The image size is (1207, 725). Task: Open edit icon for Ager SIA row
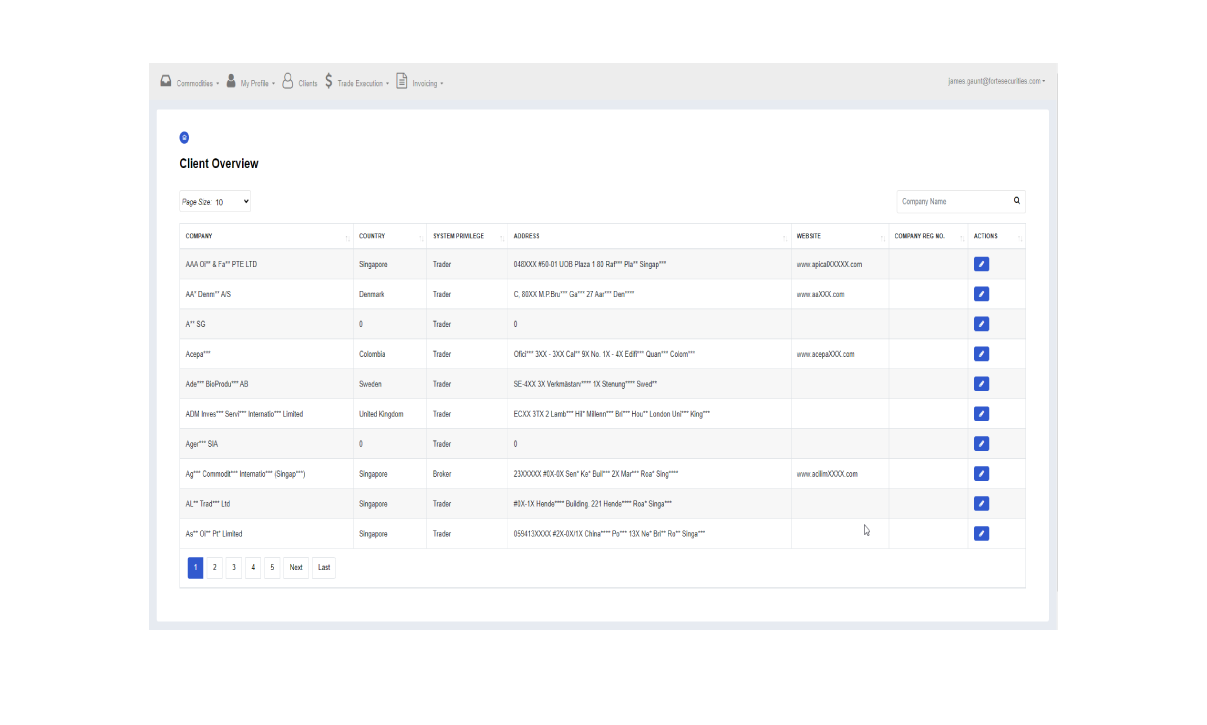[981, 444]
